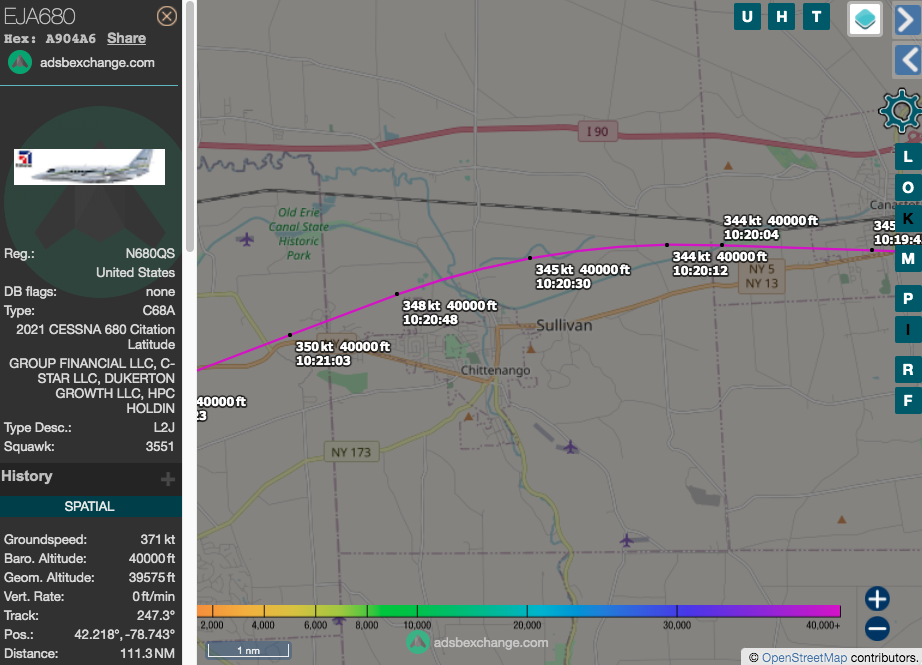Click the Type Desc. value L2J
This screenshot has height=665, width=922.
click(x=164, y=427)
